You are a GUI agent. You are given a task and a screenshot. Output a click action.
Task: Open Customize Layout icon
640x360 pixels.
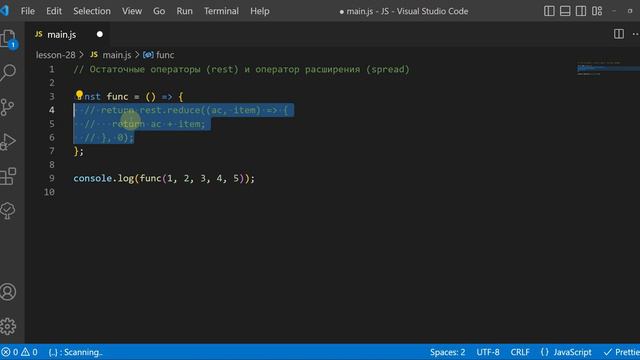[x=597, y=11]
